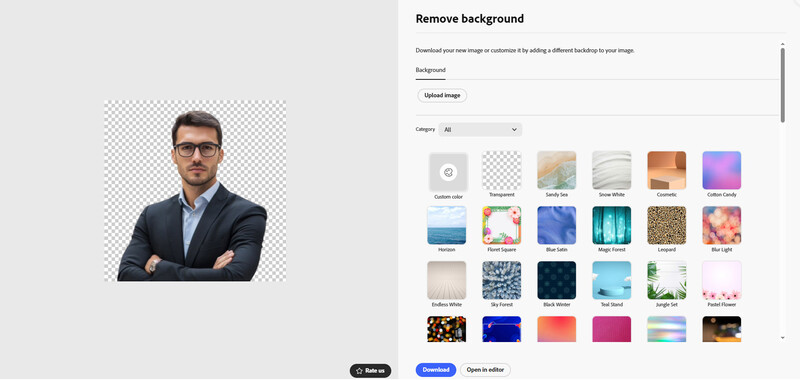The height and width of the screenshot is (380, 800).
Task: Switch to the Background tab
Action: click(x=431, y=70)
